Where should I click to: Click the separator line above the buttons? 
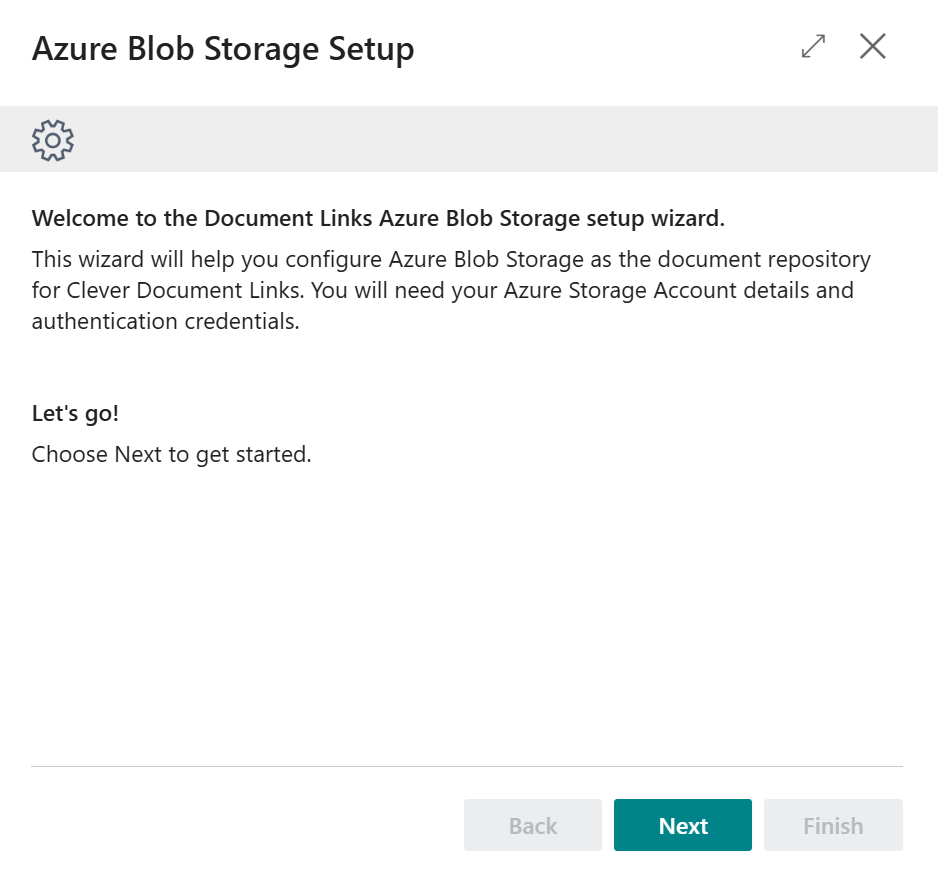tap(466, 766)
